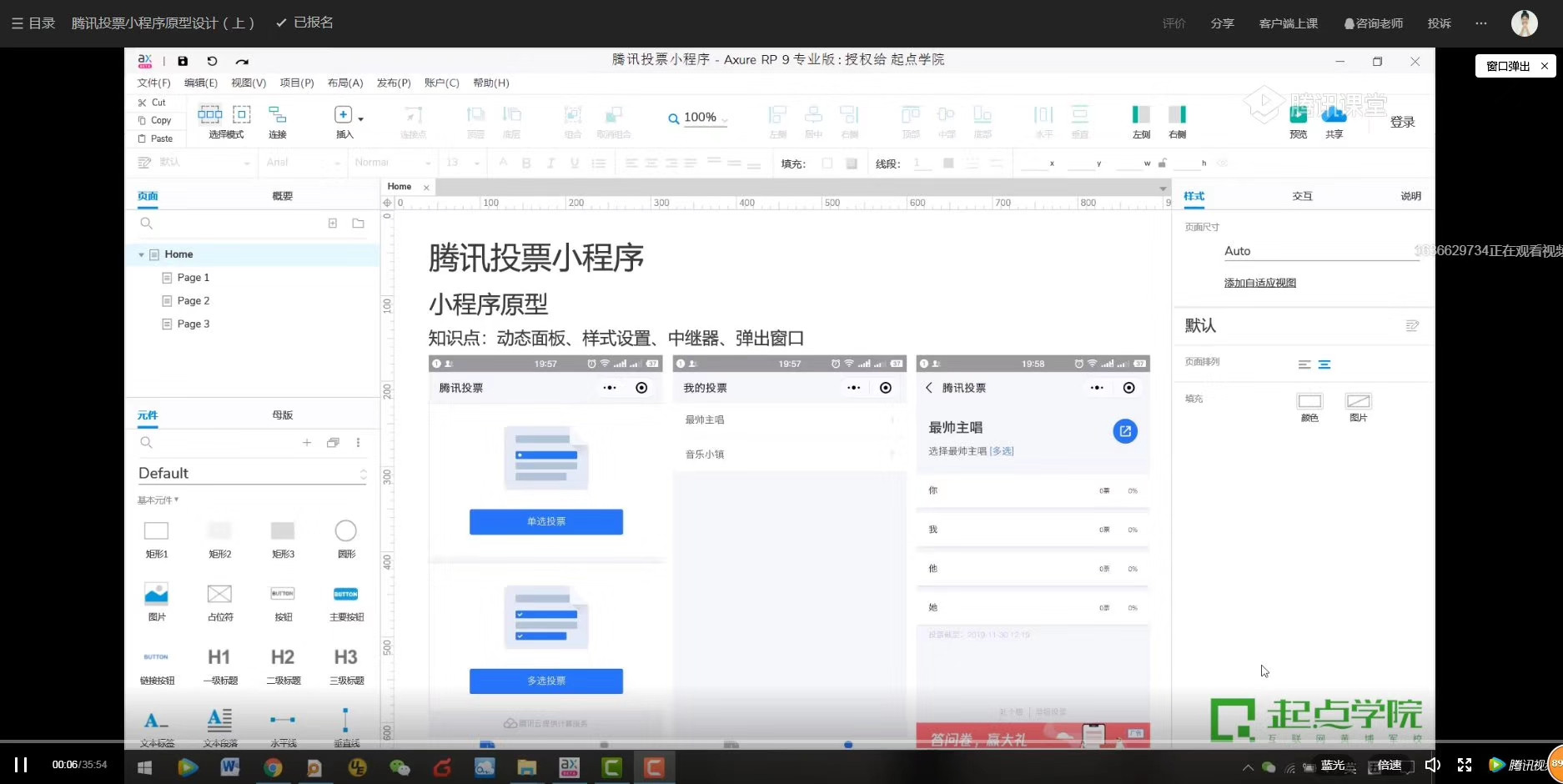
Task: Open the 文件(F) menu
Action: pyautogui.click(x=154, y=83)
